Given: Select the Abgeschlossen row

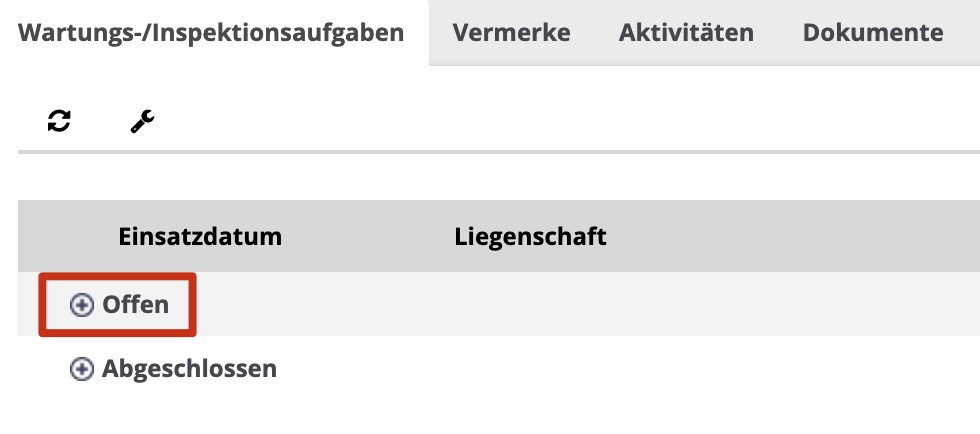Looking at the screenshot, I should pyautogui.click(x=500, y=369).
